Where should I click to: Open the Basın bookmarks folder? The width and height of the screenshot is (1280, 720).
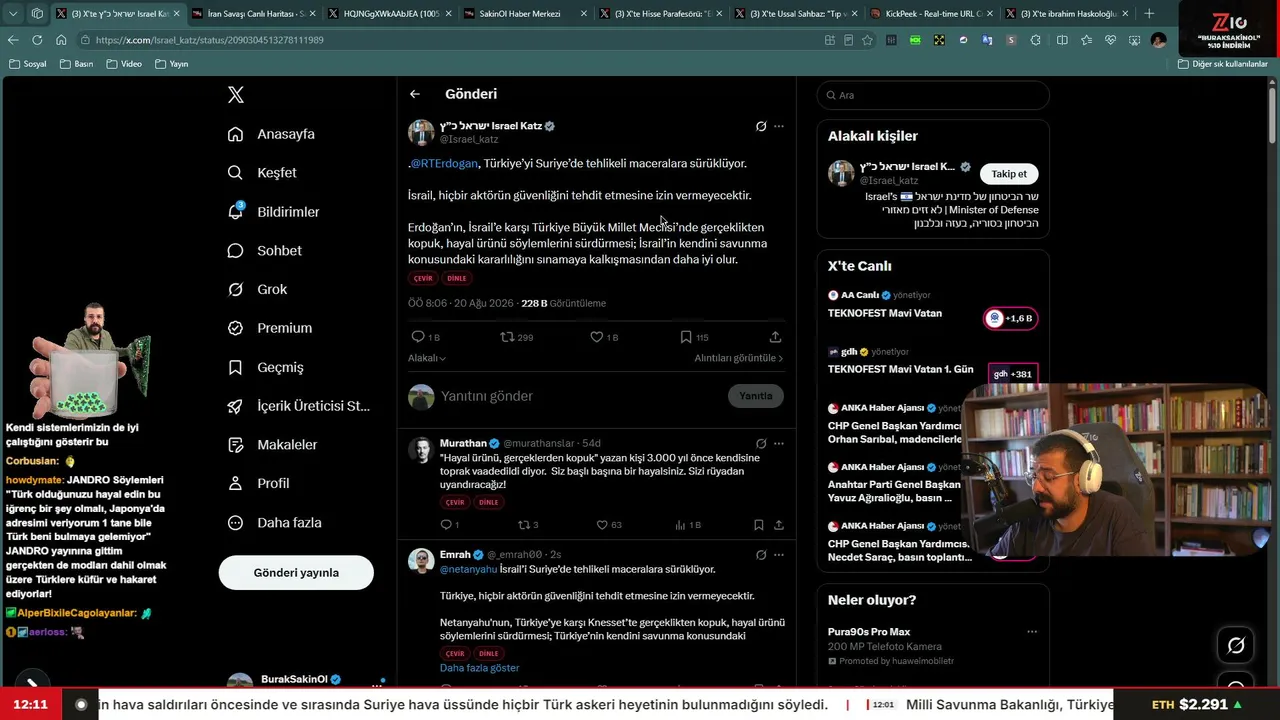pos(77,64)
